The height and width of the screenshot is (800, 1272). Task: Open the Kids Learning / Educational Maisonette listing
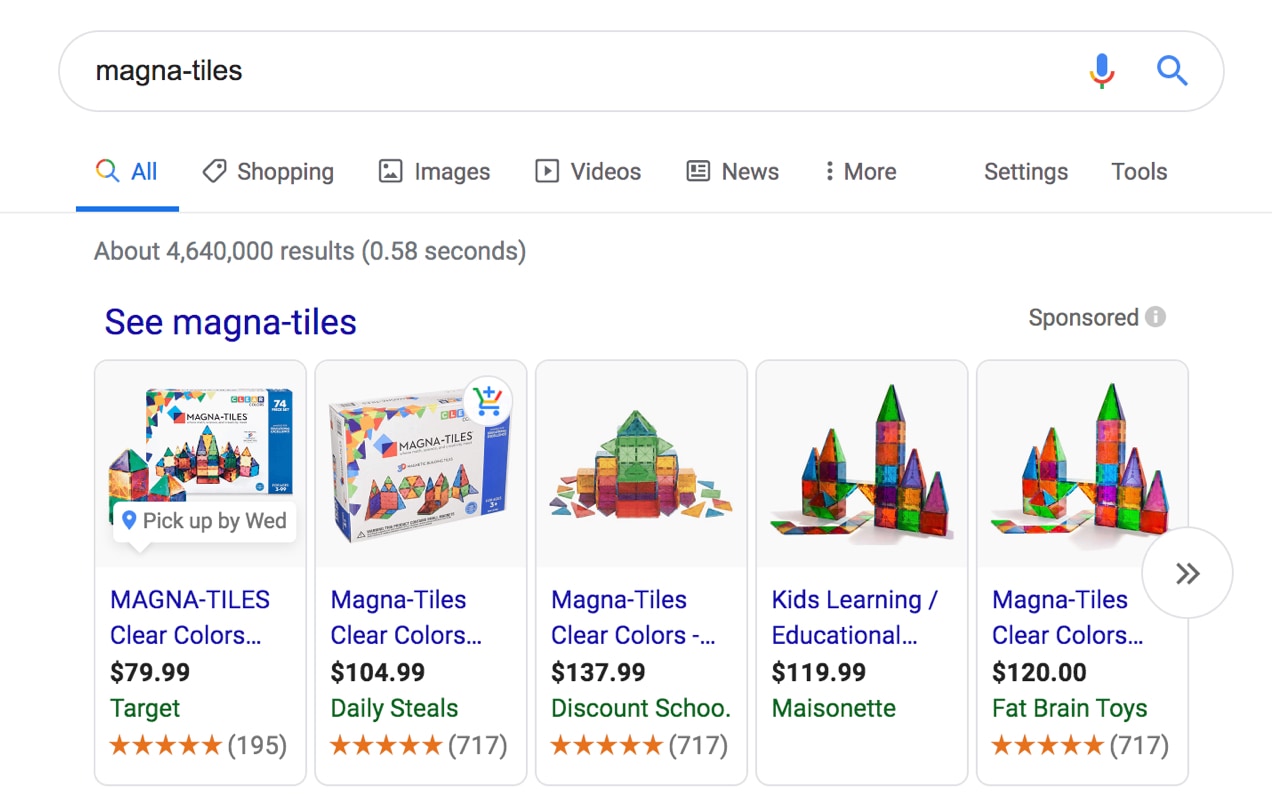[x=854, y=617]
